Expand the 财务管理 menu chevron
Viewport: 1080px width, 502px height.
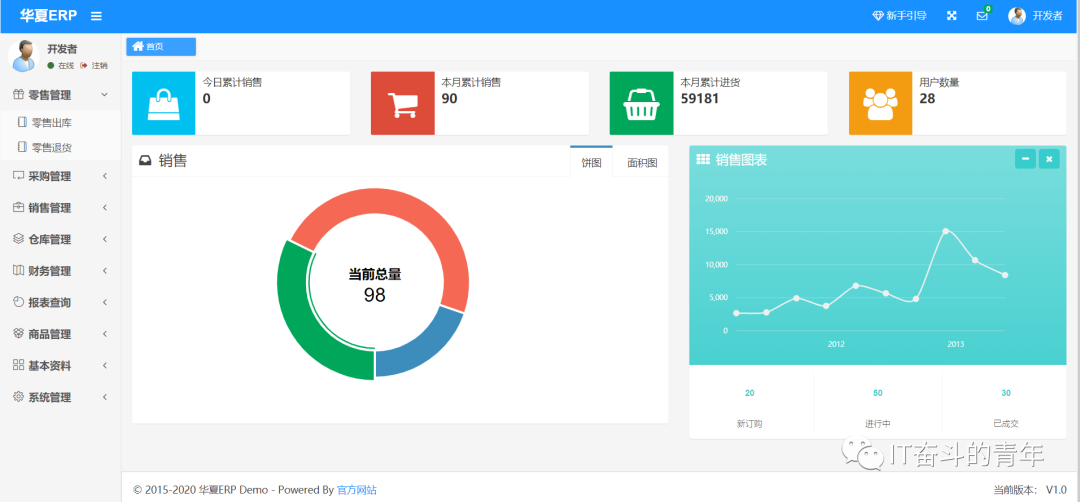coord(105,271)
